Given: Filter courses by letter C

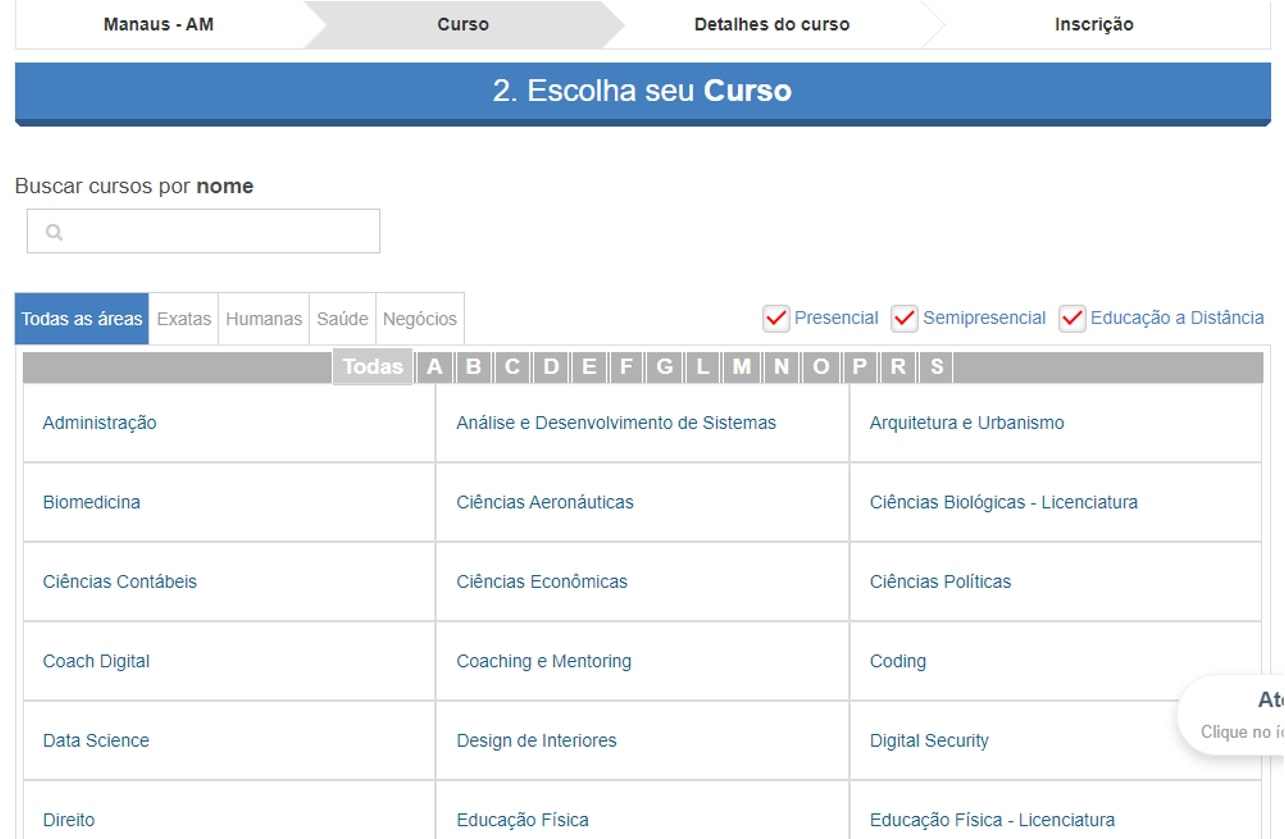Looking at the screenshot, I should [512, 367].
